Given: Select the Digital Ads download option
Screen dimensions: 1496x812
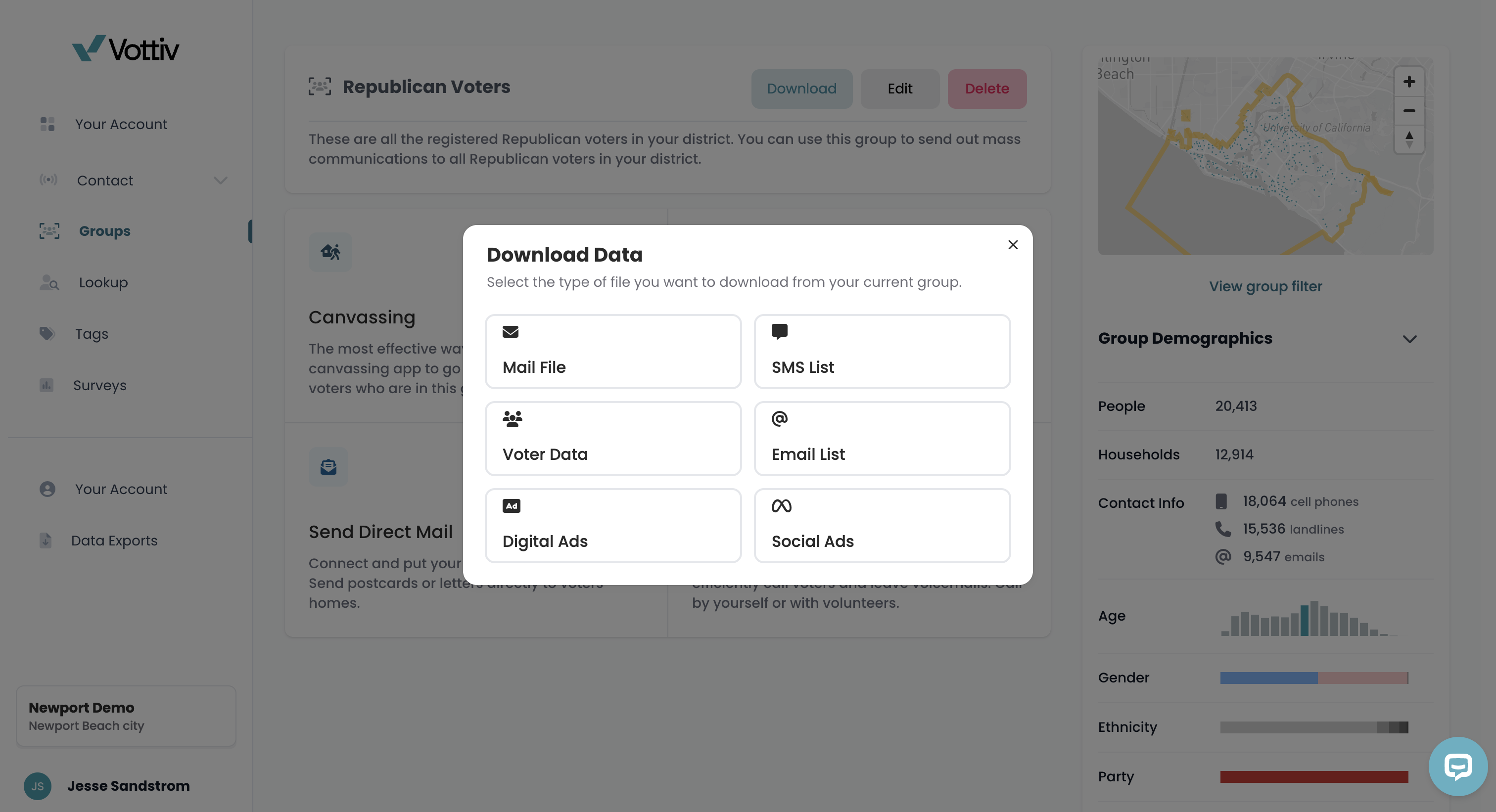Looking at the screenshot, I should pos(613,526).
